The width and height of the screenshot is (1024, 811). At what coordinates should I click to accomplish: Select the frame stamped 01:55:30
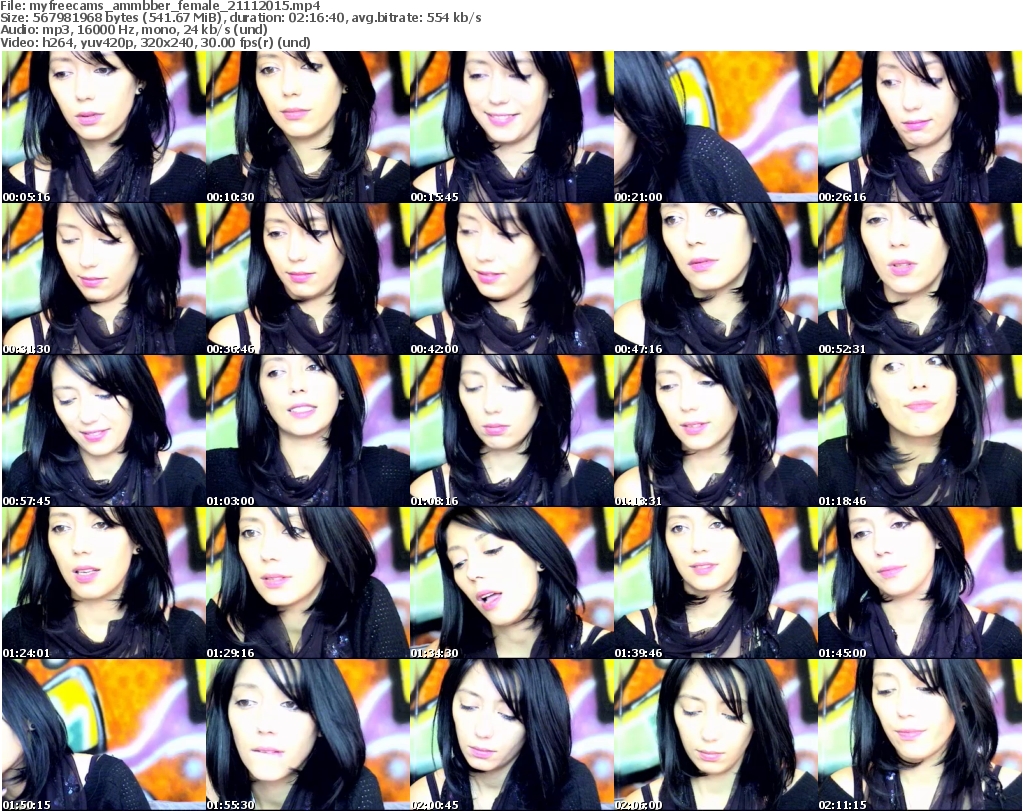(308, 735)
